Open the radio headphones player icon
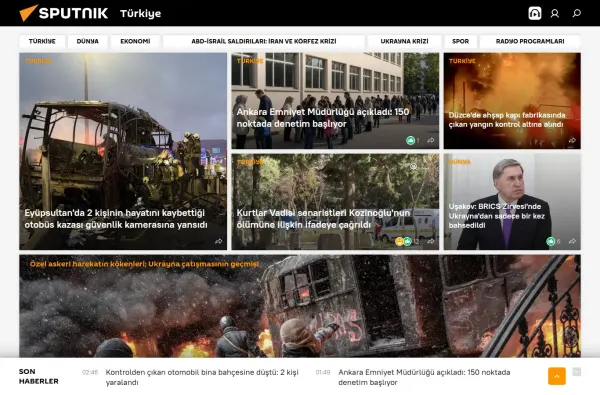600x395 pixels. (535, 13)
